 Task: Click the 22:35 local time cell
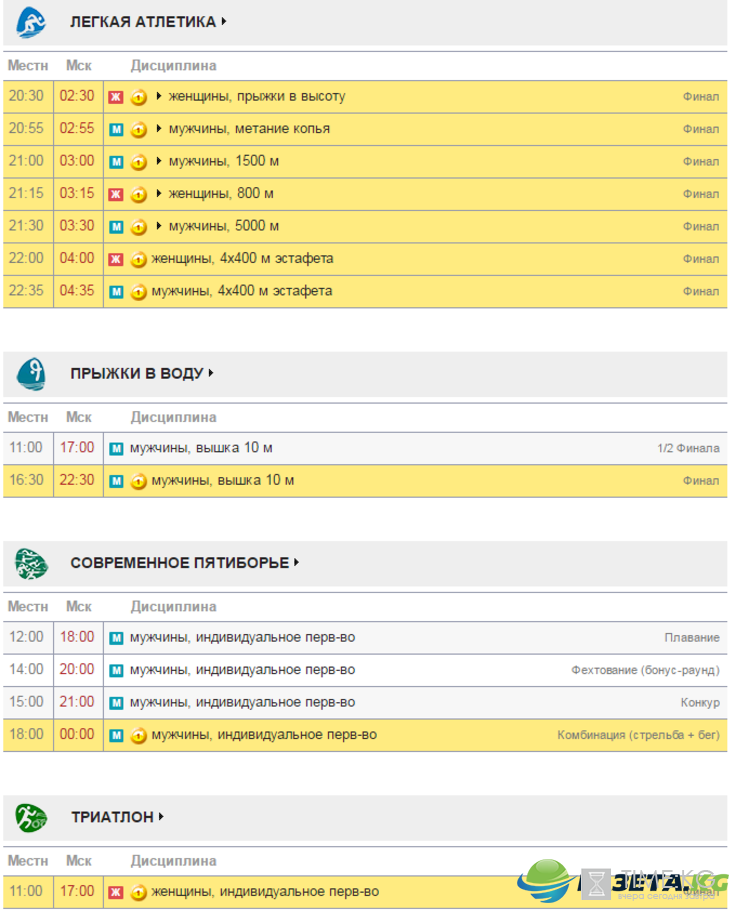click(x=26, y=291)
